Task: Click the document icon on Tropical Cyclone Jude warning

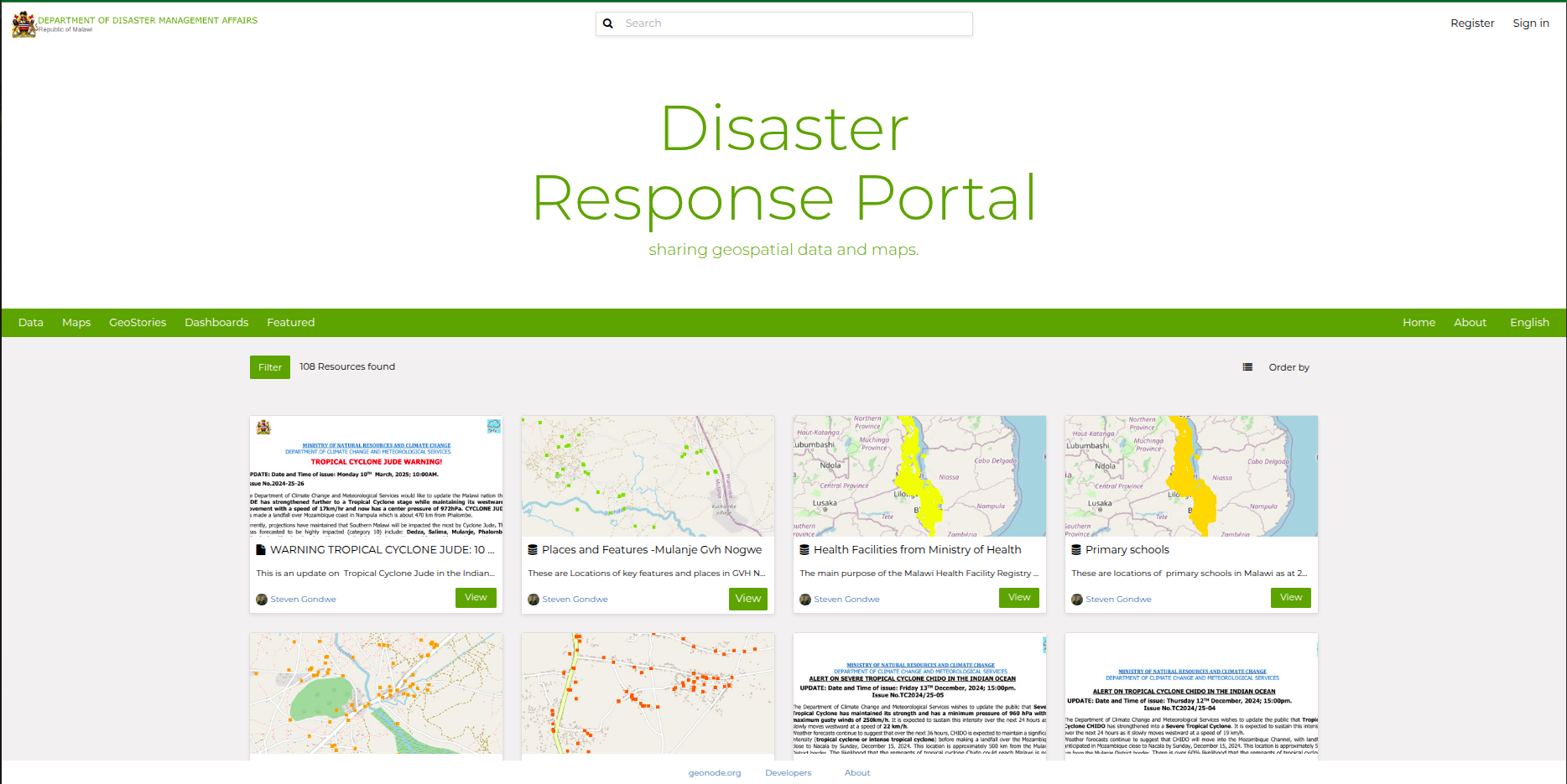Action: 261,549
